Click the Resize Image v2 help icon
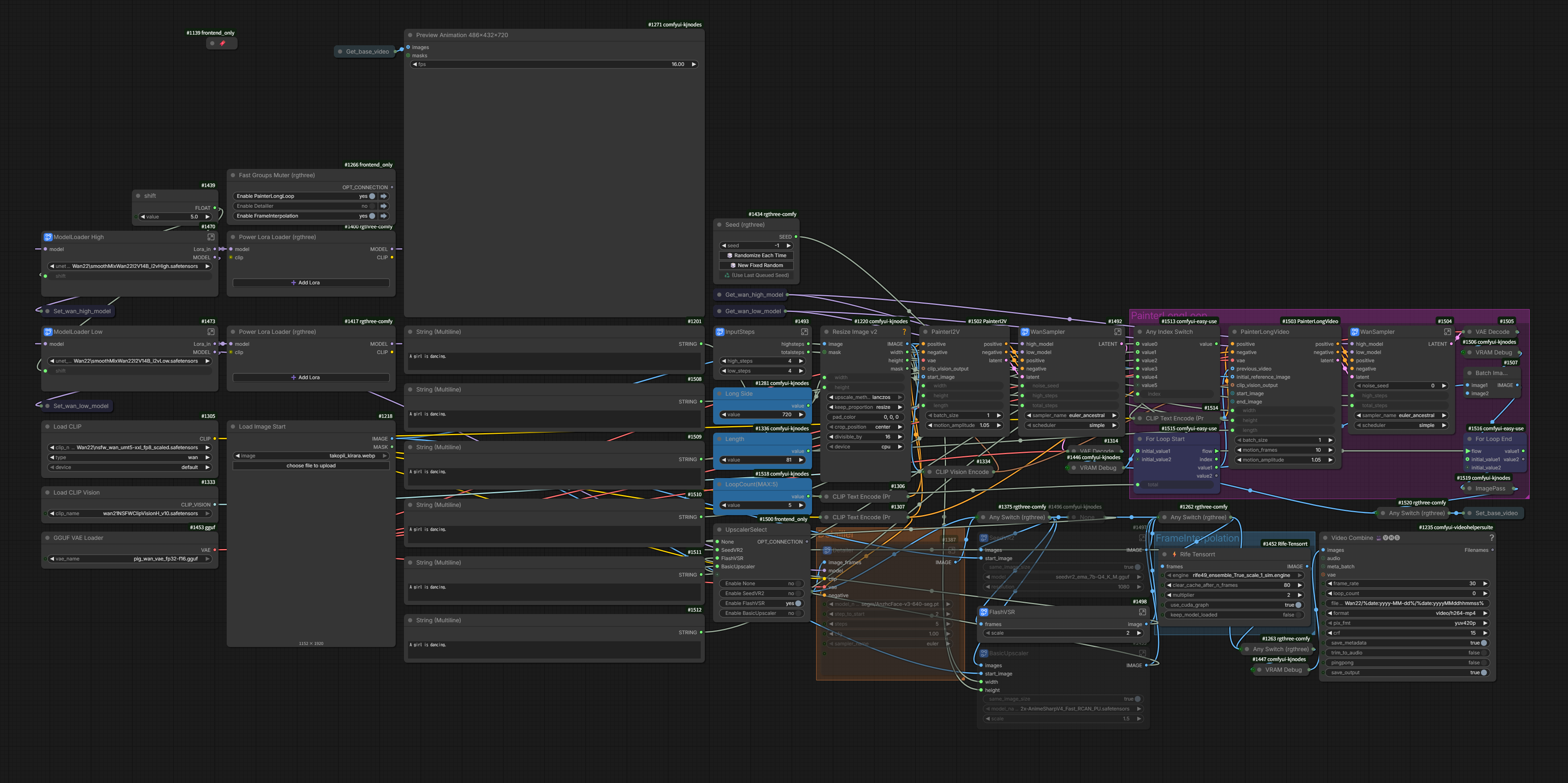The image size is (1568, 783). coord(904,332)
